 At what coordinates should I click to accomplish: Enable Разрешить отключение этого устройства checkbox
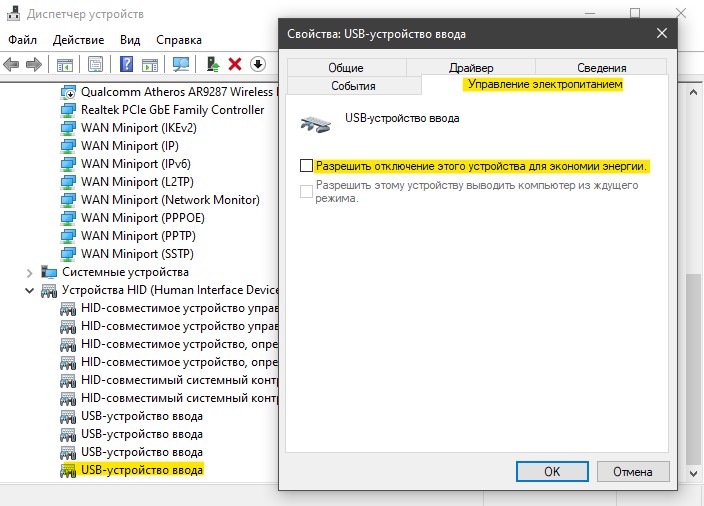point(306,166)
